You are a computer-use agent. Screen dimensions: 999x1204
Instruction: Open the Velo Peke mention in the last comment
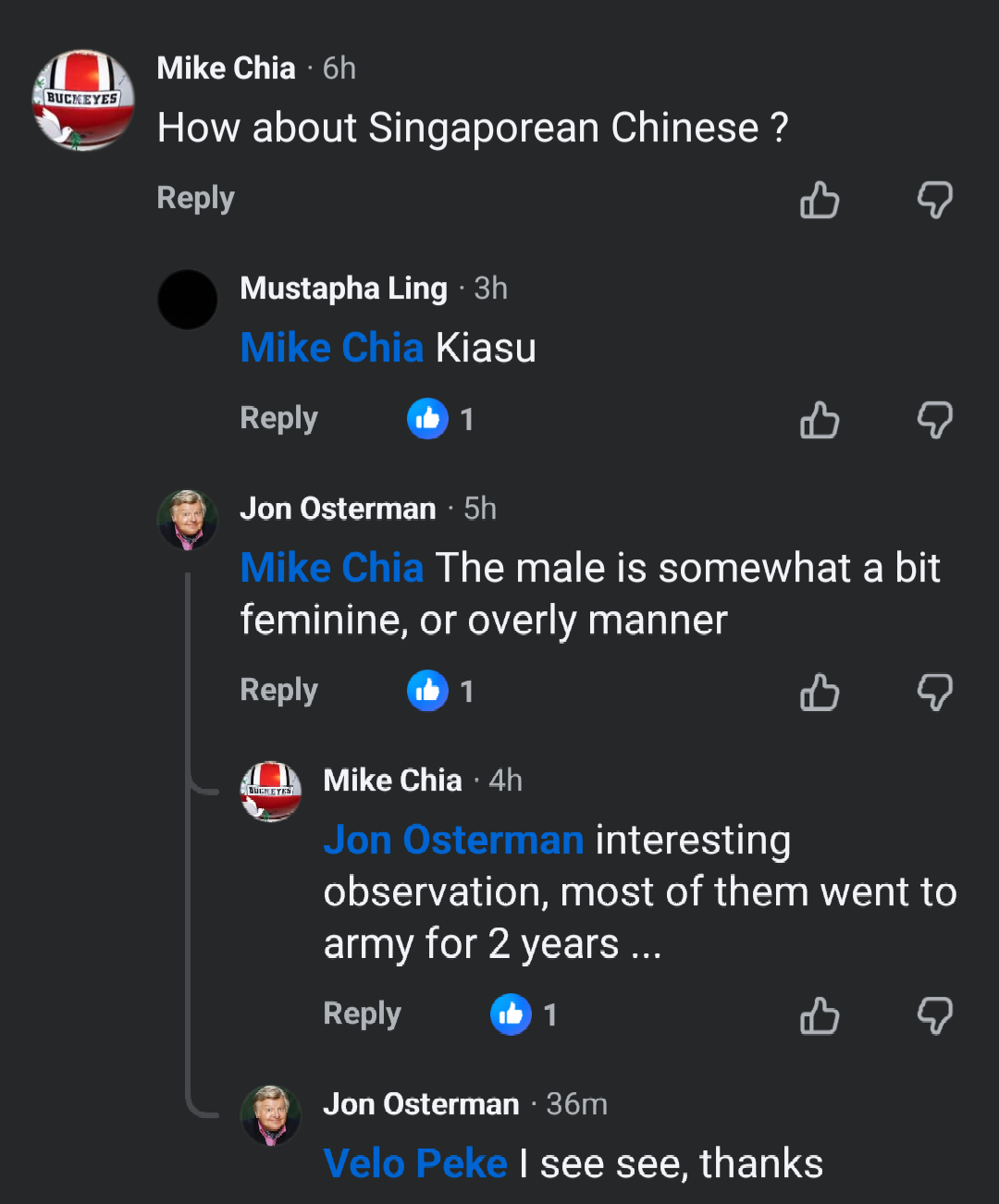tap(414, 1162)
